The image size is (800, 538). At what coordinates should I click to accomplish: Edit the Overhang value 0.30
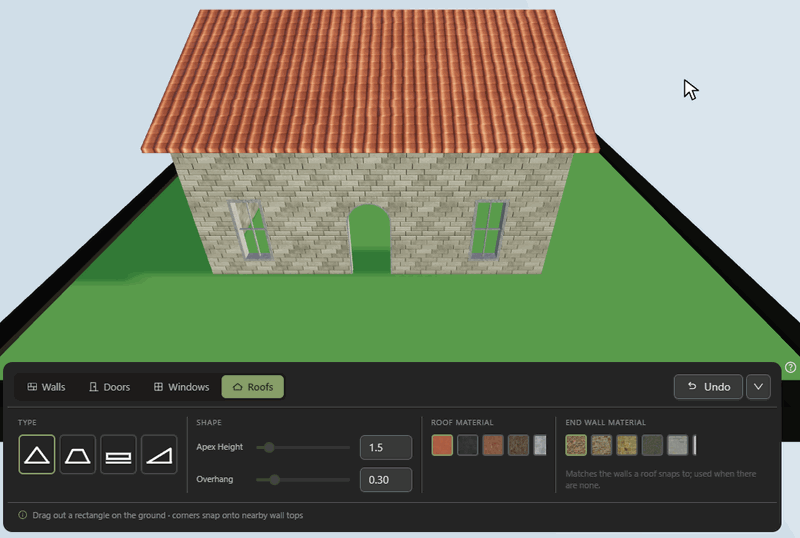(386, 480)
